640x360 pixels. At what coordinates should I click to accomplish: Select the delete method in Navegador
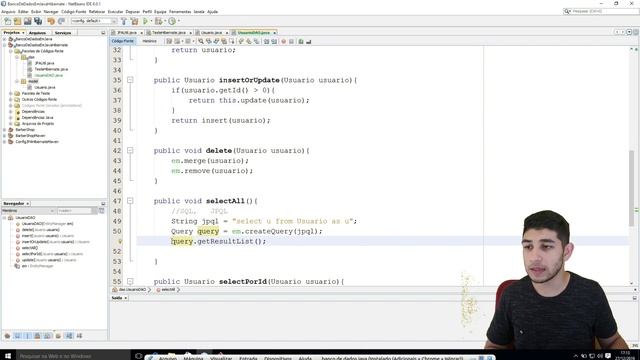(40, 230)
